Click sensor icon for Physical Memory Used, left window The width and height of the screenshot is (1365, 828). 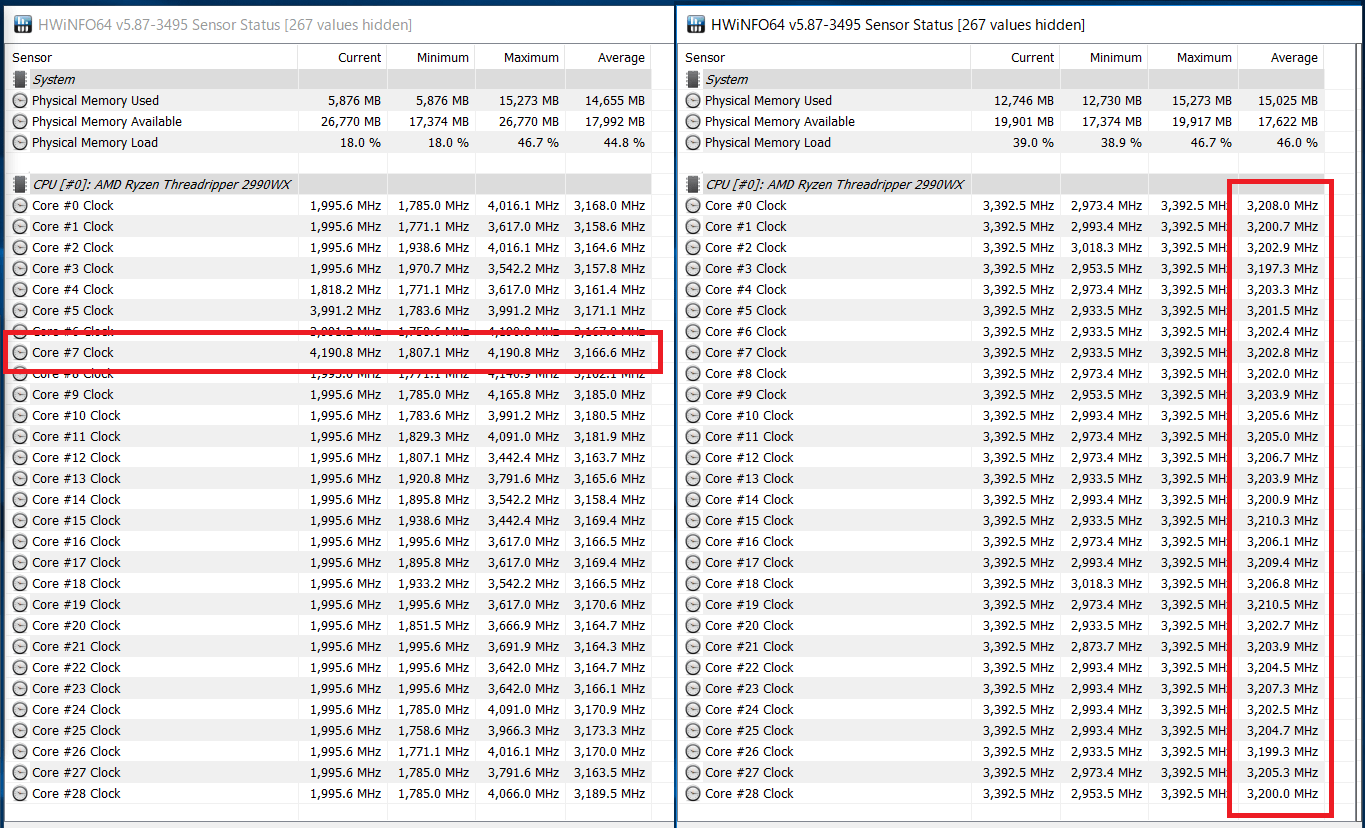tap(20, 100)
